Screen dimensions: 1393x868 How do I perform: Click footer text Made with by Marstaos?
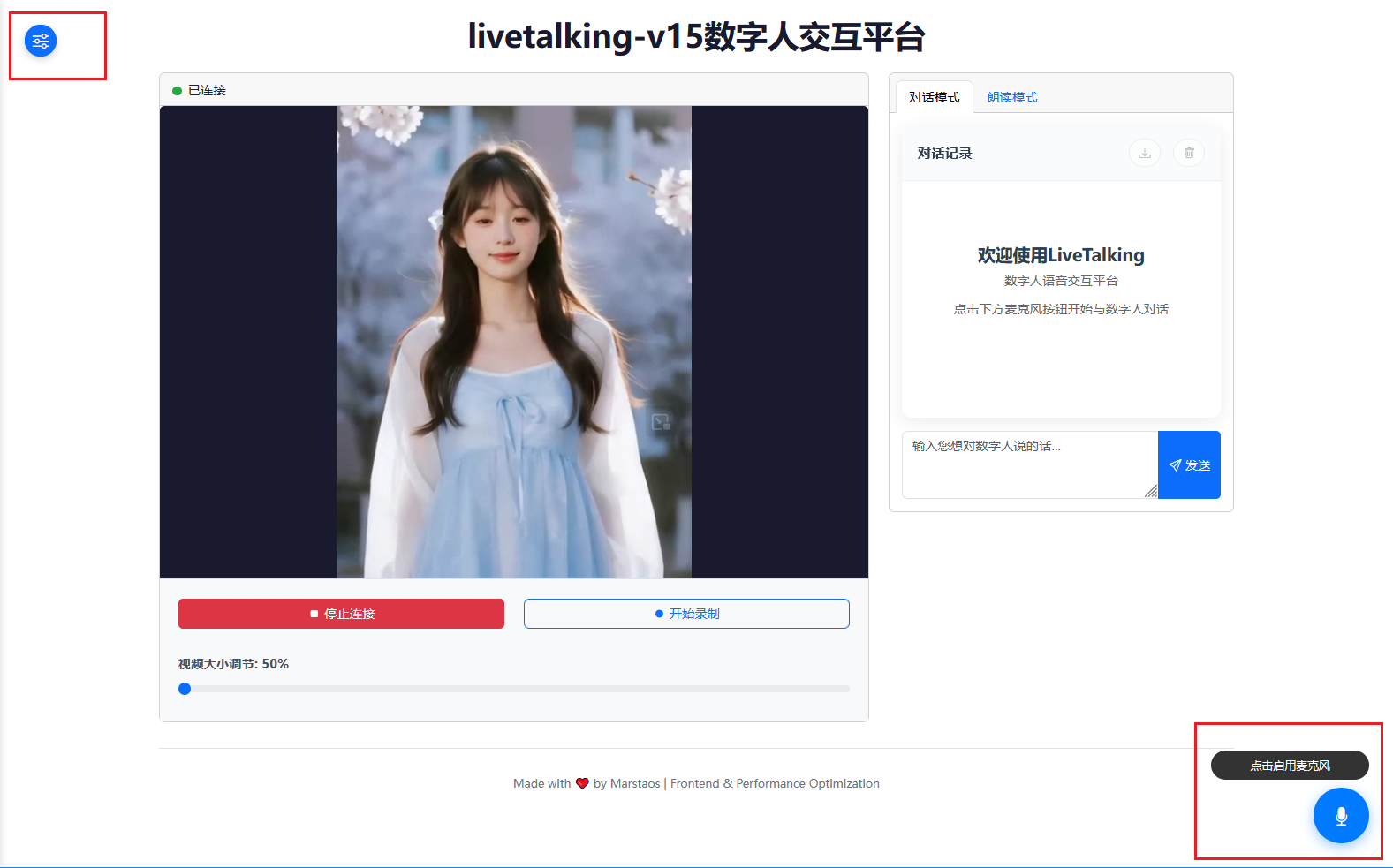tap(696, 783)
